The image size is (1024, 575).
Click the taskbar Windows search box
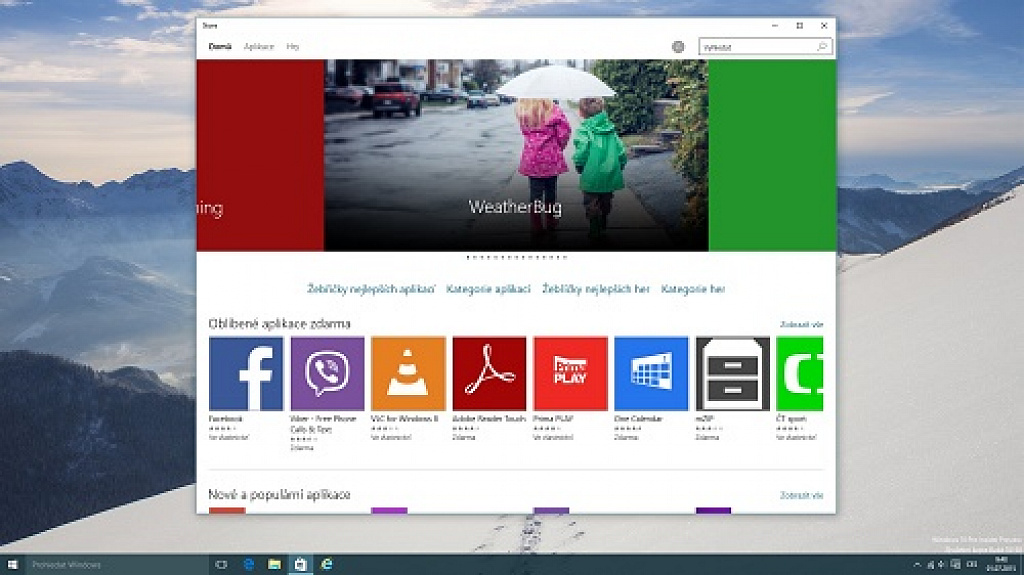pos(118,565)
